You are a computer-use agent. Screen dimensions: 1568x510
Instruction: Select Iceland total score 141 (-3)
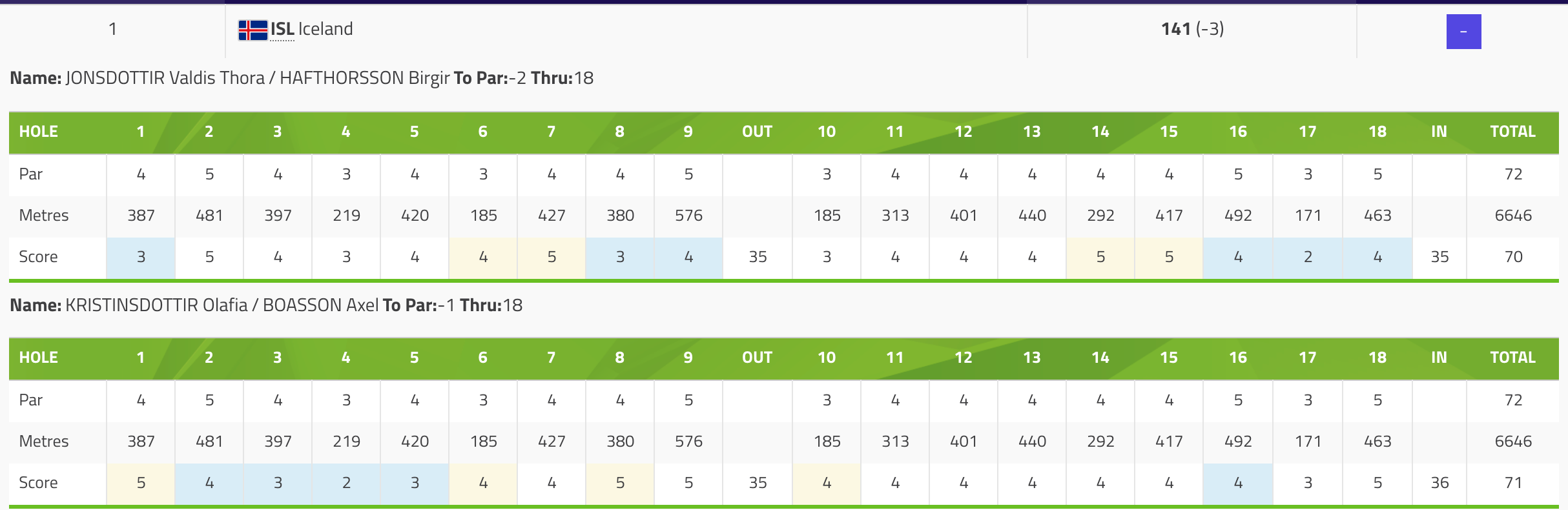[x=1192, y=28]
